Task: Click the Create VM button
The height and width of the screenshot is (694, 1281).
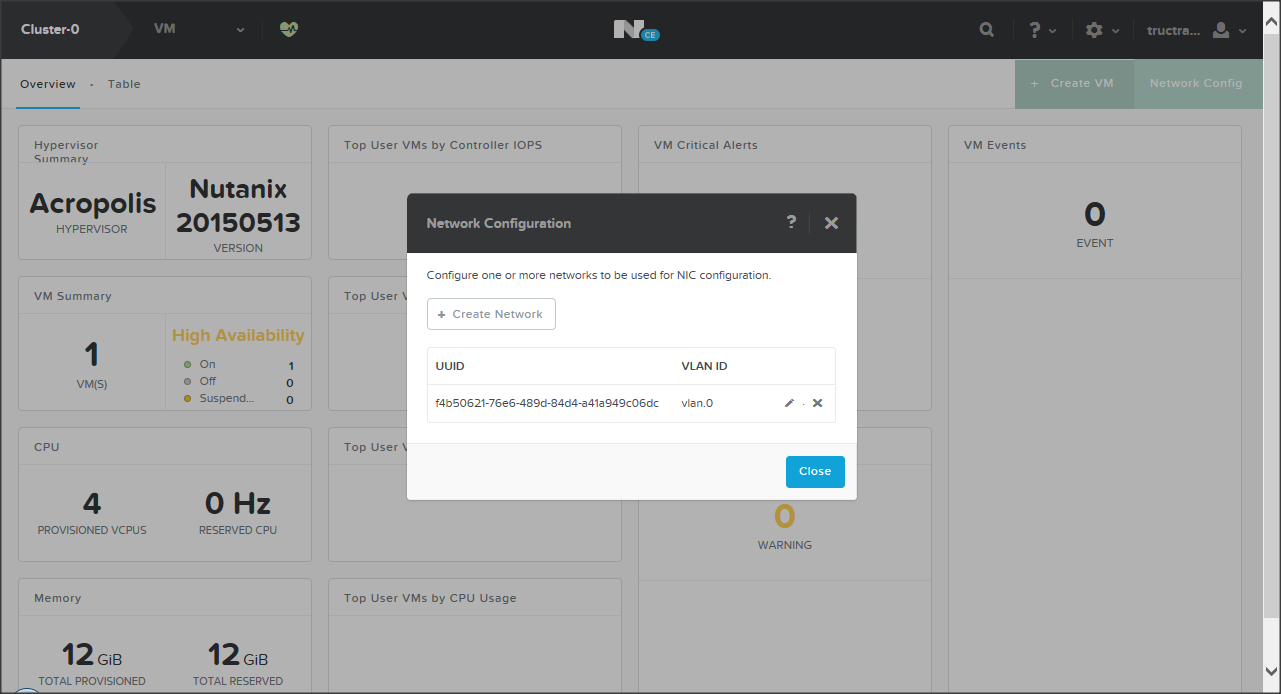Action: tap(1074, 84)
